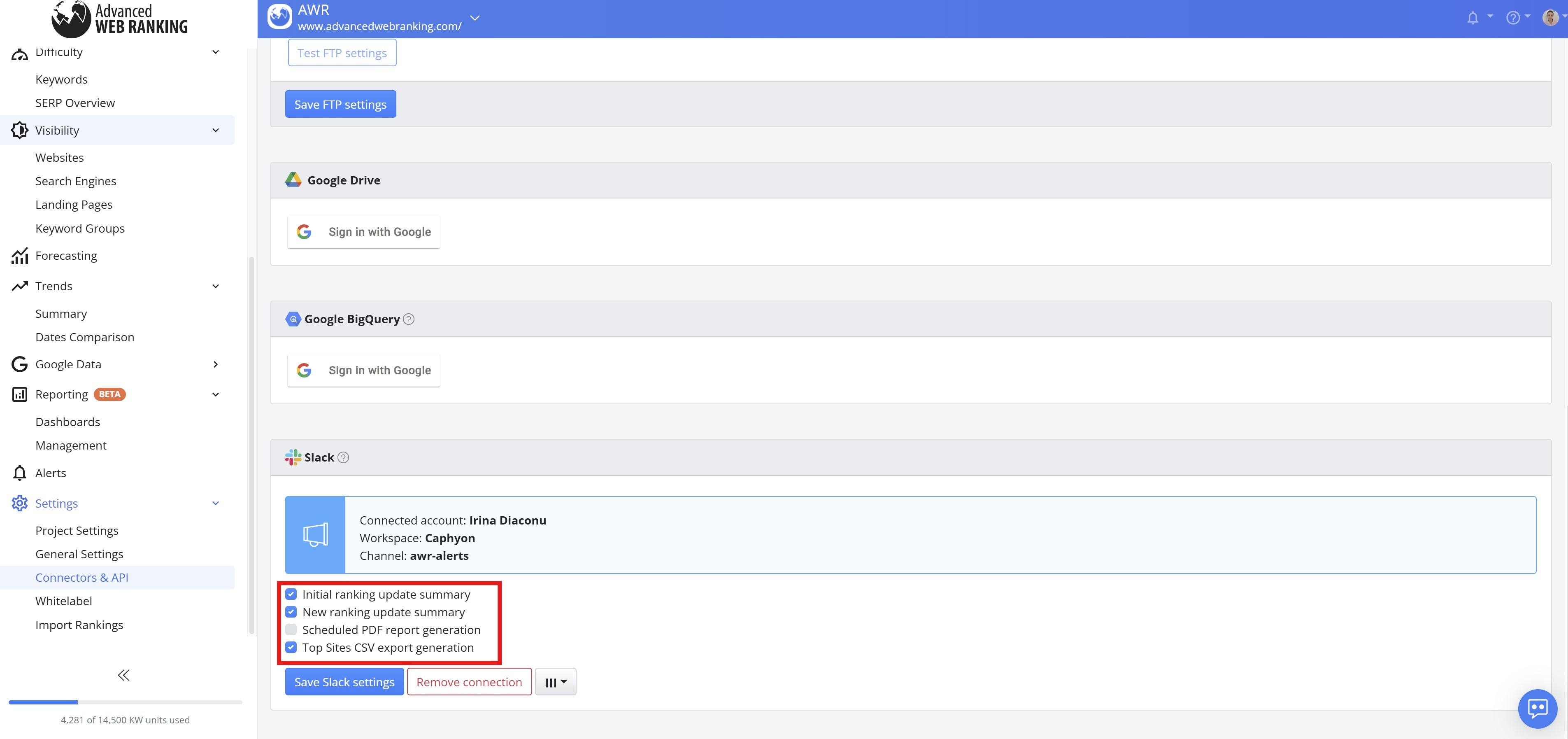1568x739 pixels.
Task: Click the Google Data G icon
Action: 19,364
